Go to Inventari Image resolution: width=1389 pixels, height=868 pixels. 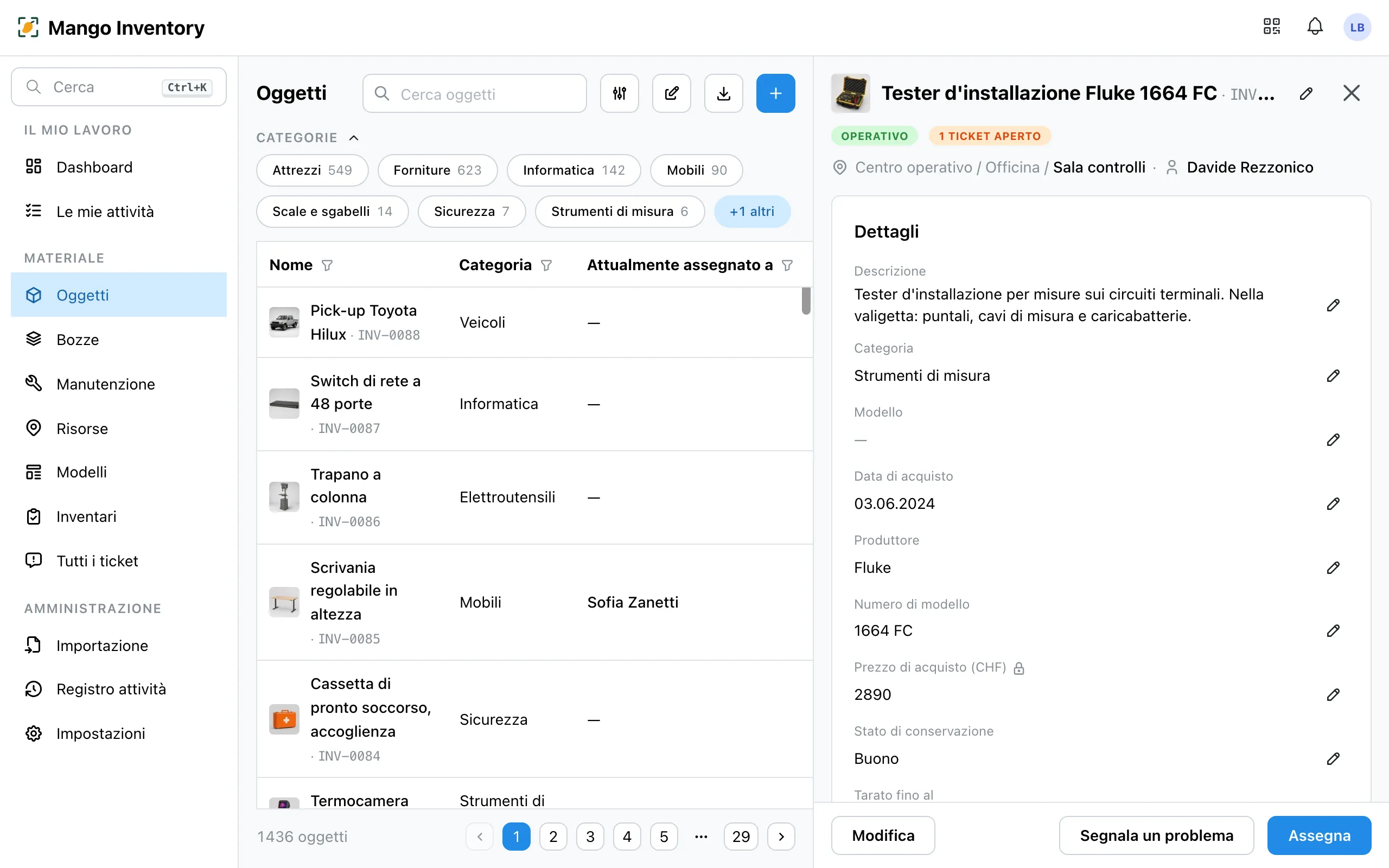pos(119,516)
